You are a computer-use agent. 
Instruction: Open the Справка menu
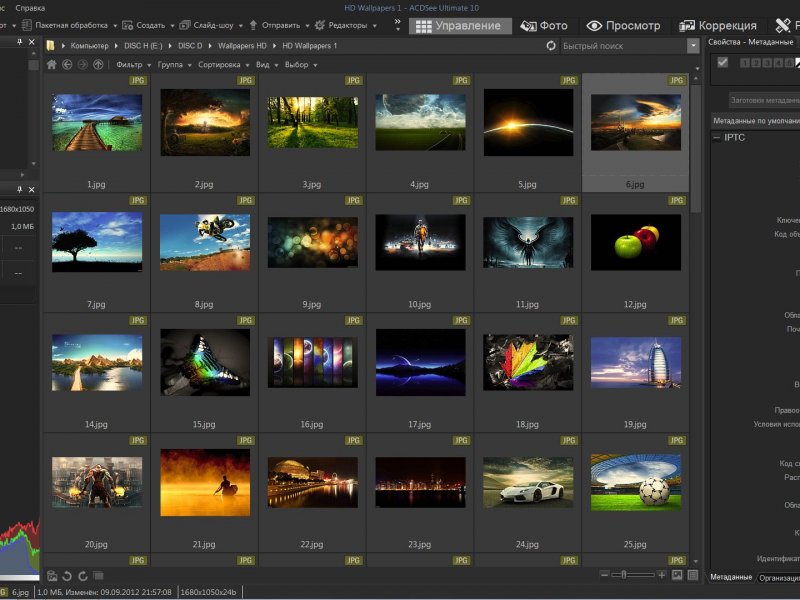(x=30, y=8)
